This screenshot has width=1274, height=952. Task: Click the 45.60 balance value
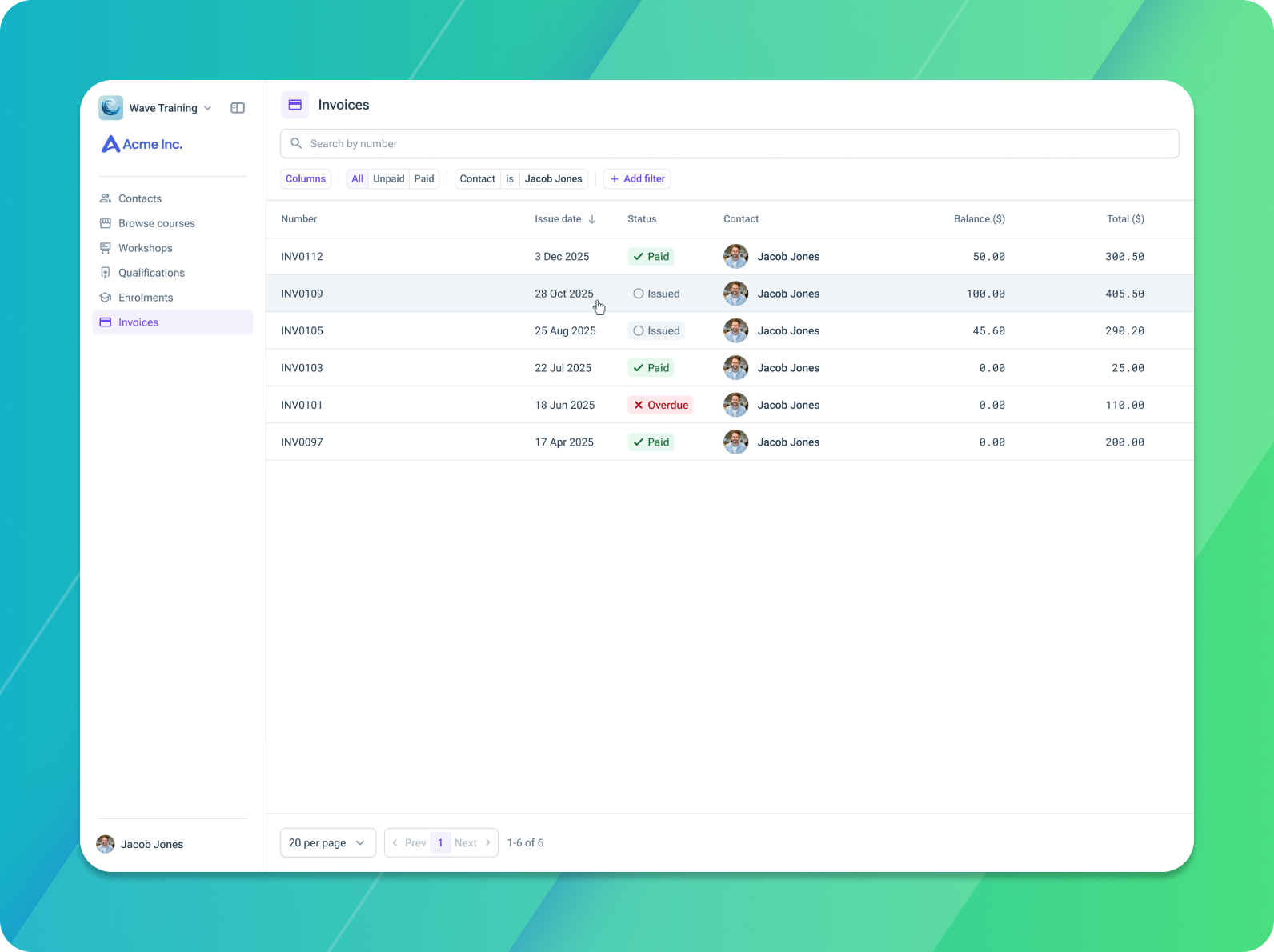[x=988, y=330]
